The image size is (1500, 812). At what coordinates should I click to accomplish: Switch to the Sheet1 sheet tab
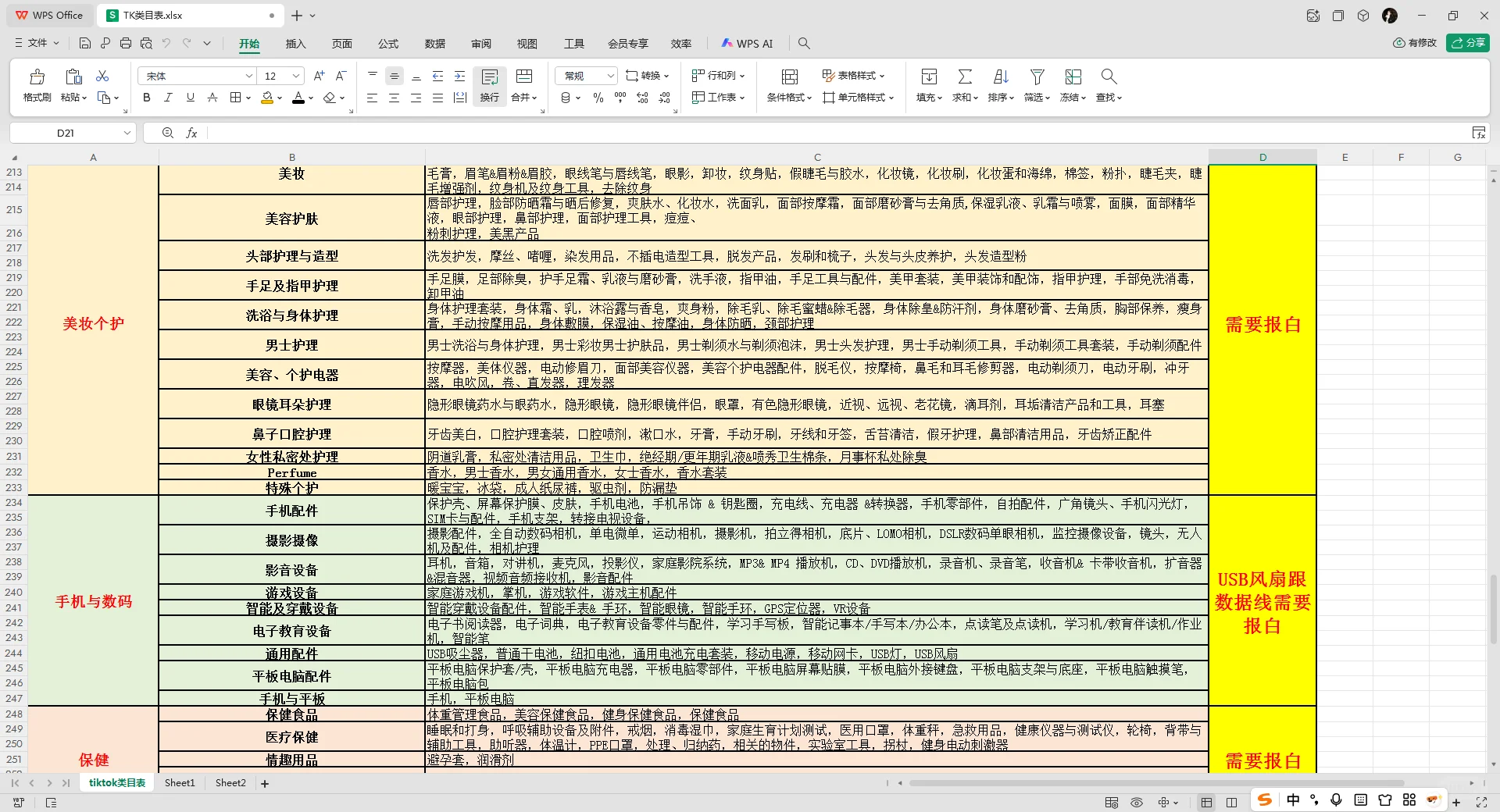click(180, 783)
